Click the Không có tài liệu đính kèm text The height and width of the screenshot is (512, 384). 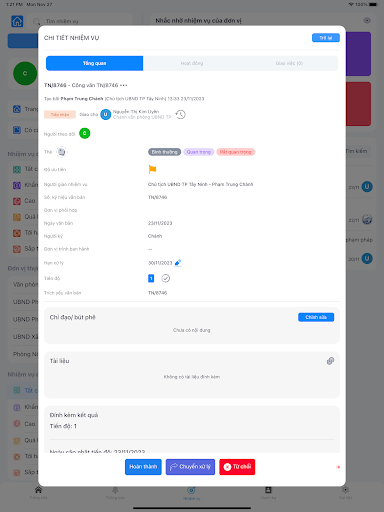point(192,377)
